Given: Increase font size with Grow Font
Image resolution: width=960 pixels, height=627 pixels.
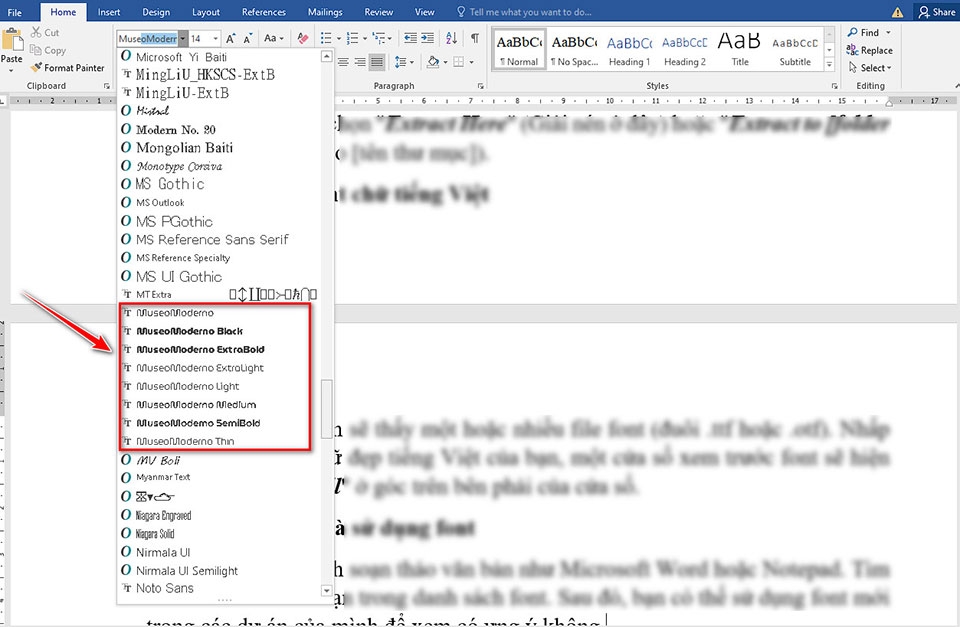Looking at the screenshot, I should 230,39.
